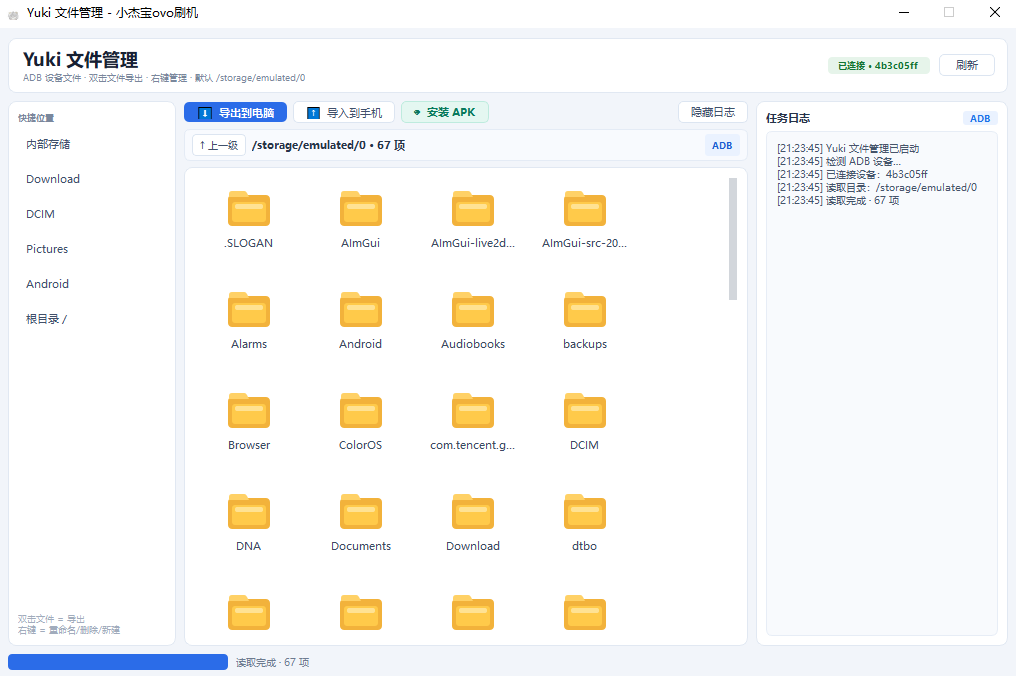Click the 导入到手机 import button
This screenshot has width=1016, height=676.
point(344,113)
